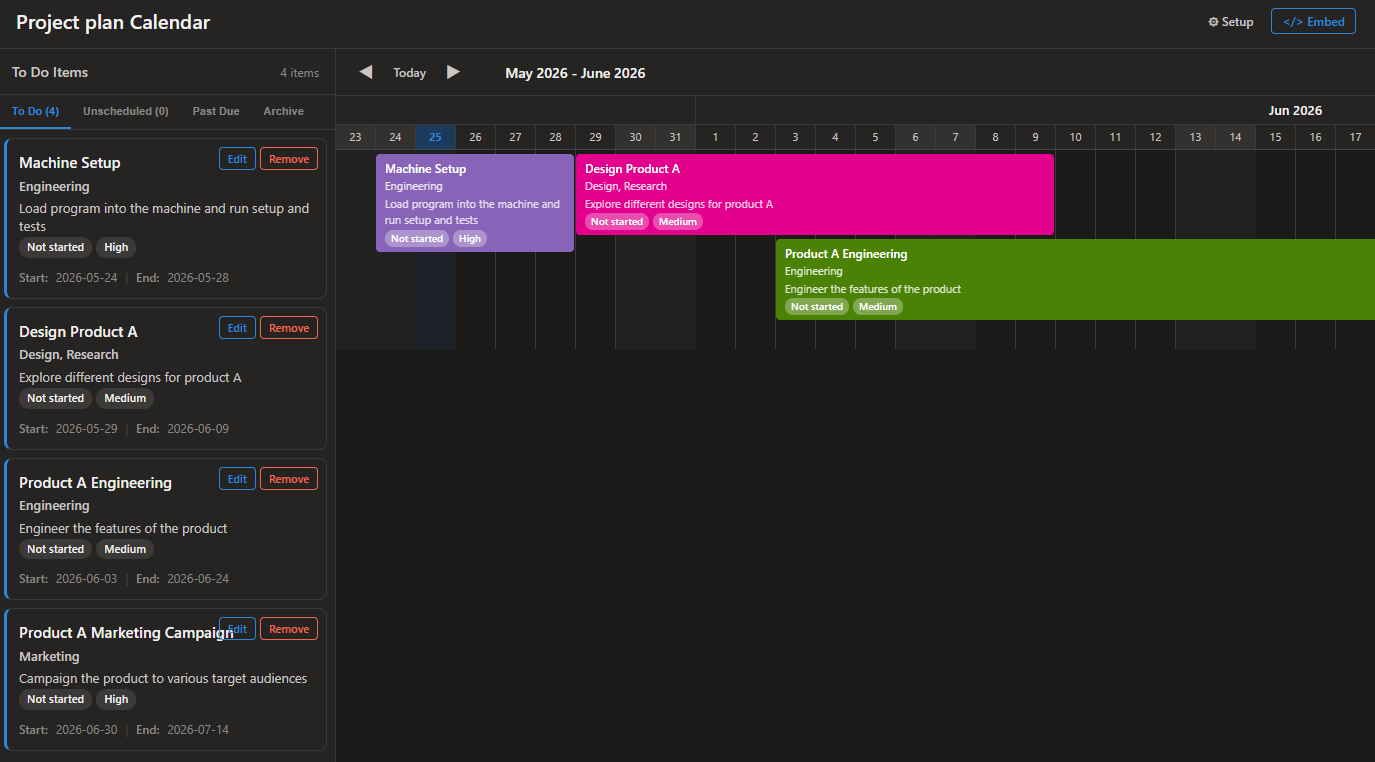Click Product A Marketing Campaign card title

126,633
